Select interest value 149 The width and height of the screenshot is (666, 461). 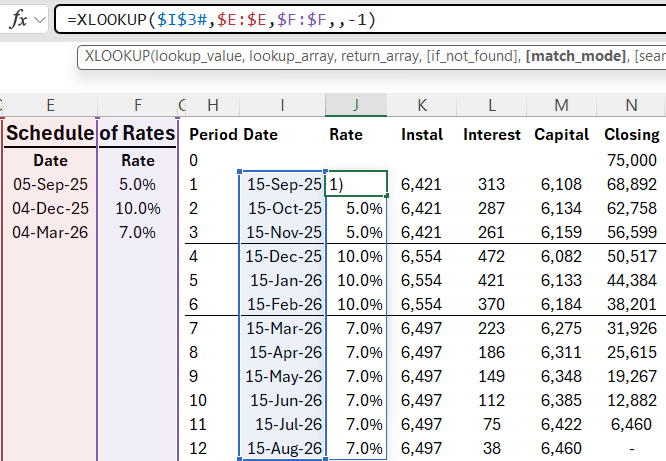(491, 376)
